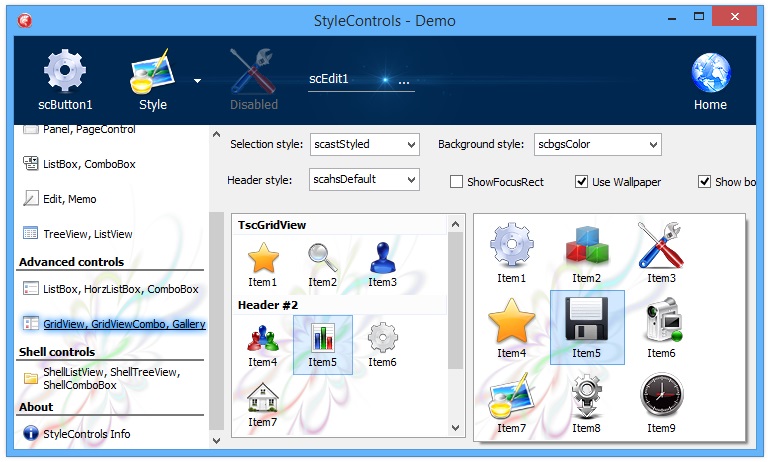Image resolution: width=768 pixels, height=462 pixels.
Task: Select blue user Item3 in TscGridView
Action: coord(383,265)
